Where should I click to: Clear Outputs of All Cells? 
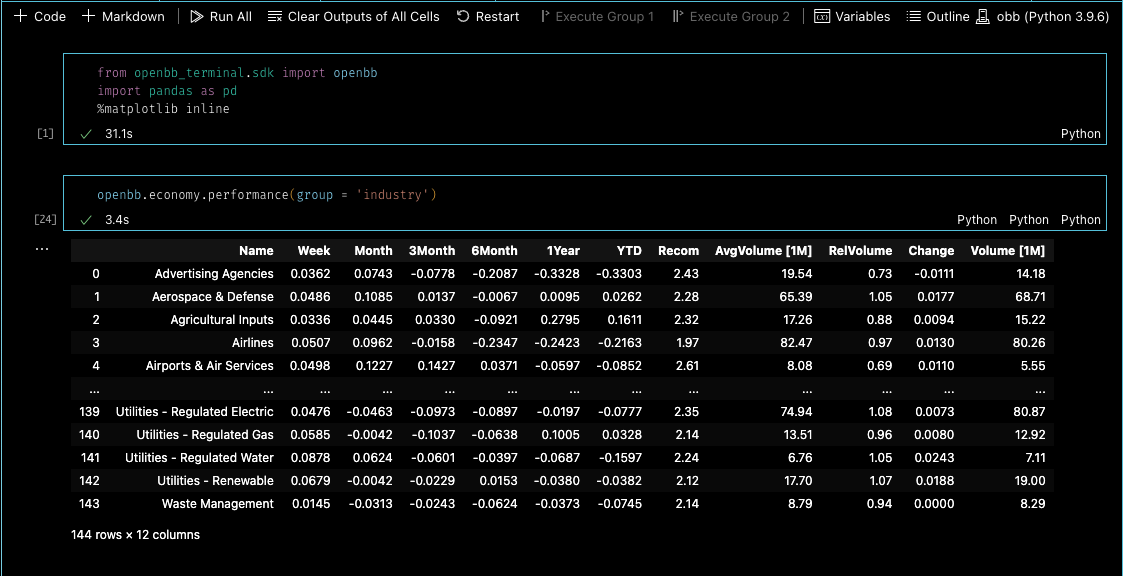(354, 16)
